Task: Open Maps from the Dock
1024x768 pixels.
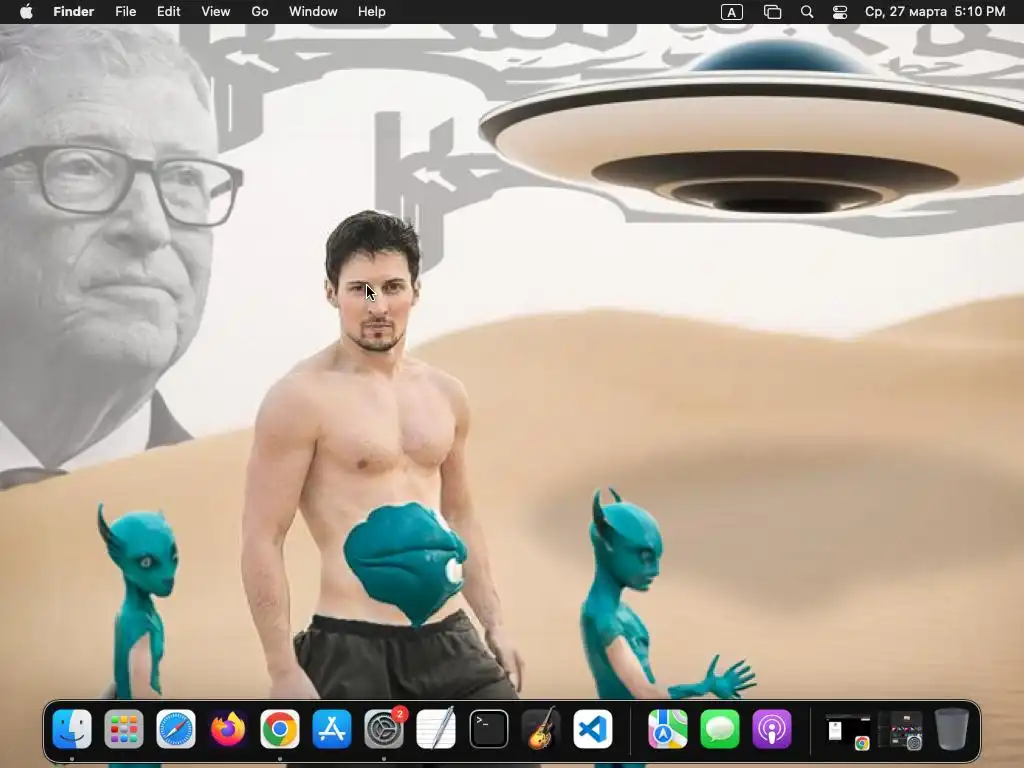Action: click(667, 729)
